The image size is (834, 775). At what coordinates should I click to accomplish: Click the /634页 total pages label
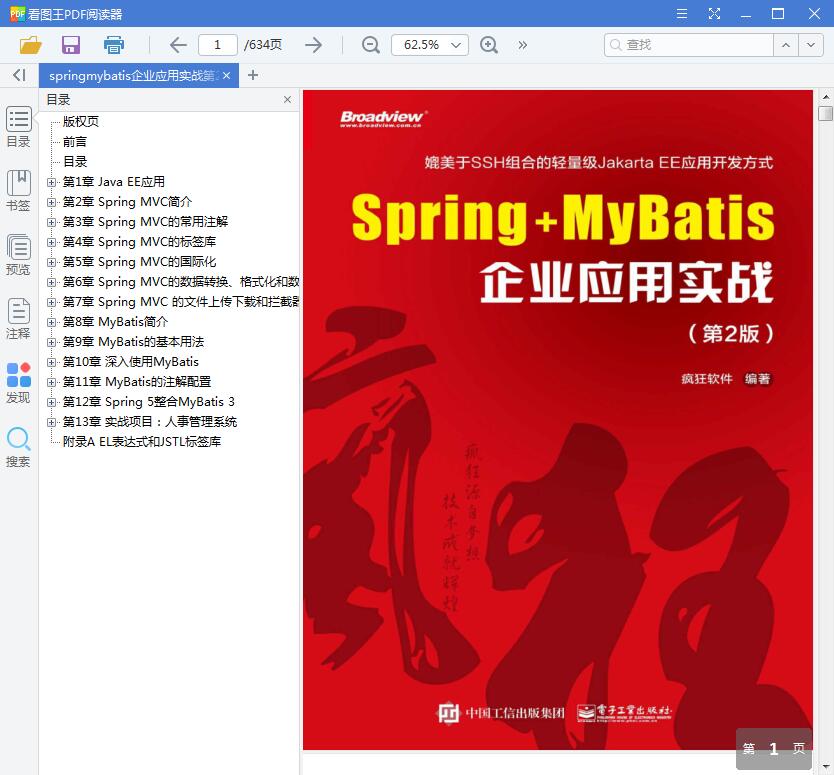(263, 45)
